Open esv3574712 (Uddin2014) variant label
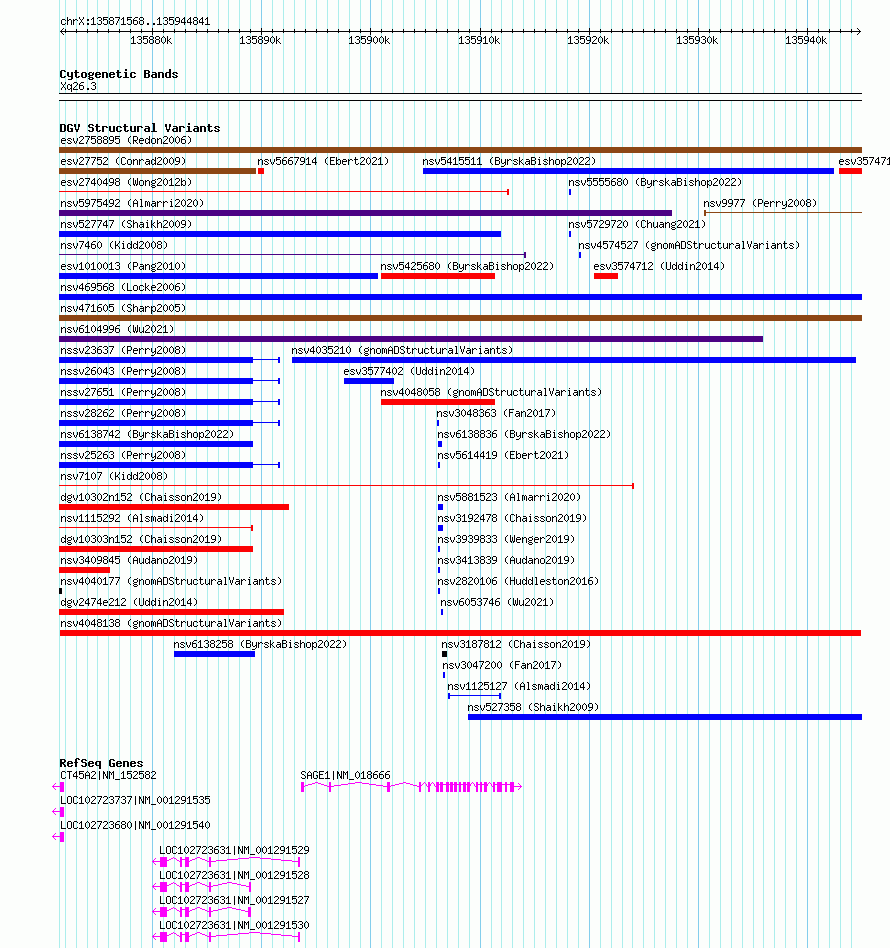890x948 pixels. (659, 267)
